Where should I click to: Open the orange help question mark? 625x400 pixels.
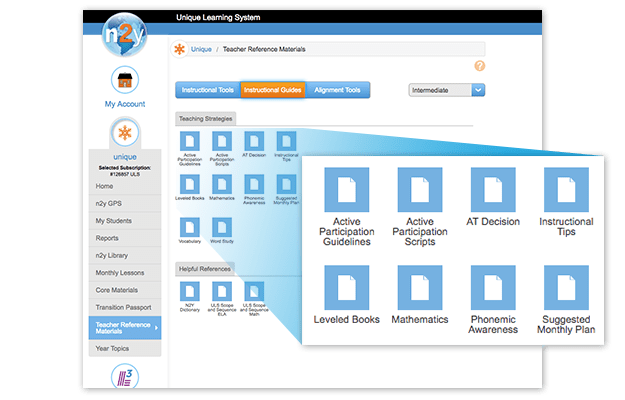pos(480,66)
